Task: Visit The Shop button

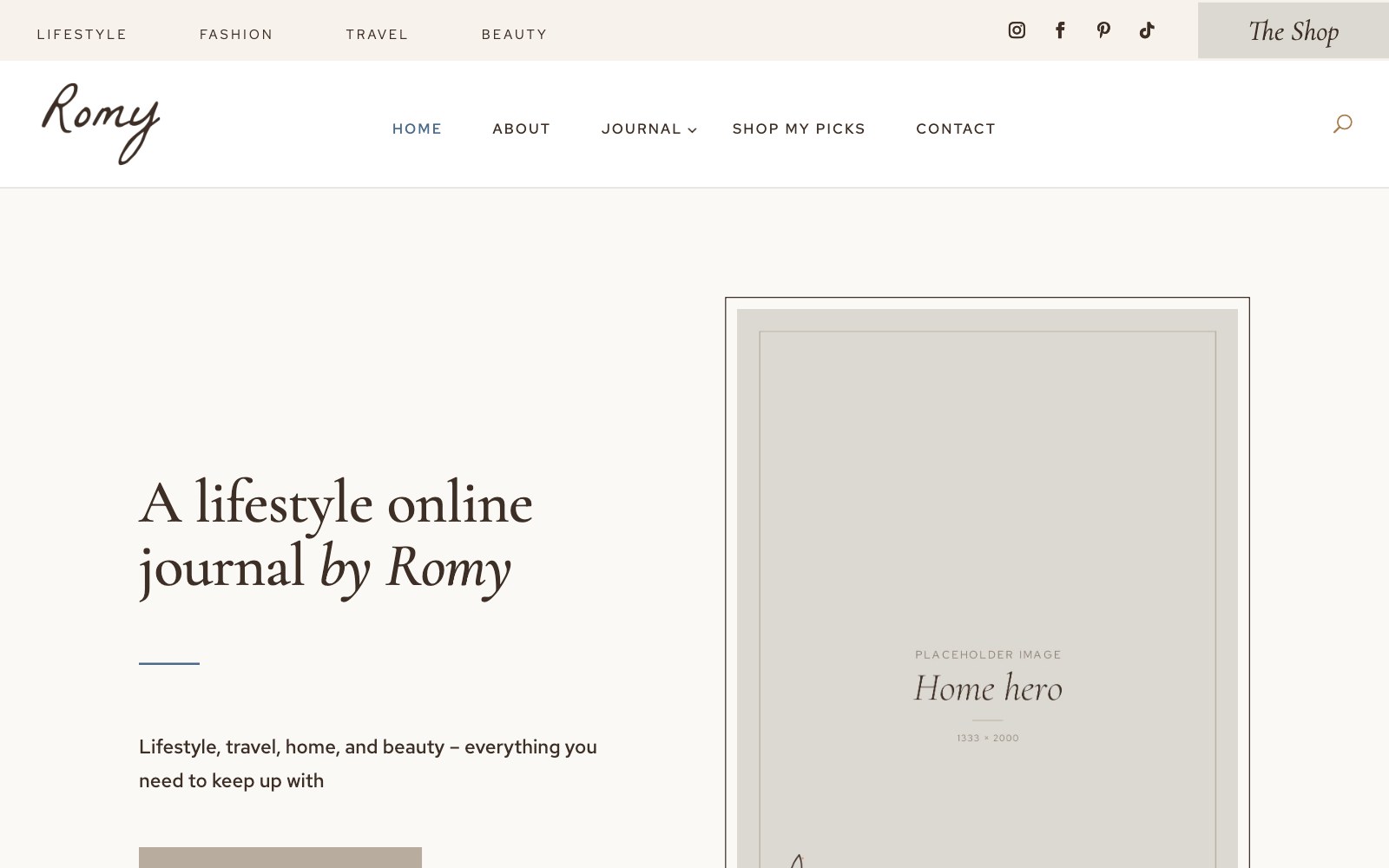Action: (x=1294, y=30)
